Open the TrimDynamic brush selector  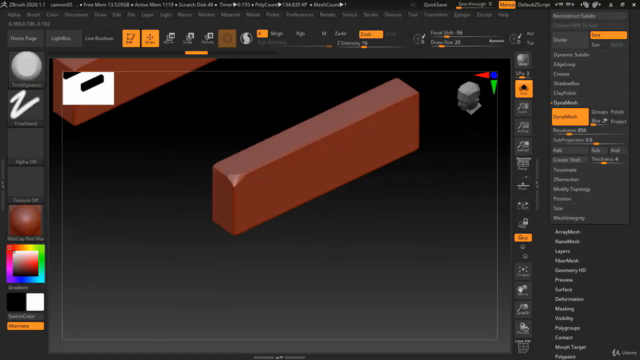tap(26, 69)
